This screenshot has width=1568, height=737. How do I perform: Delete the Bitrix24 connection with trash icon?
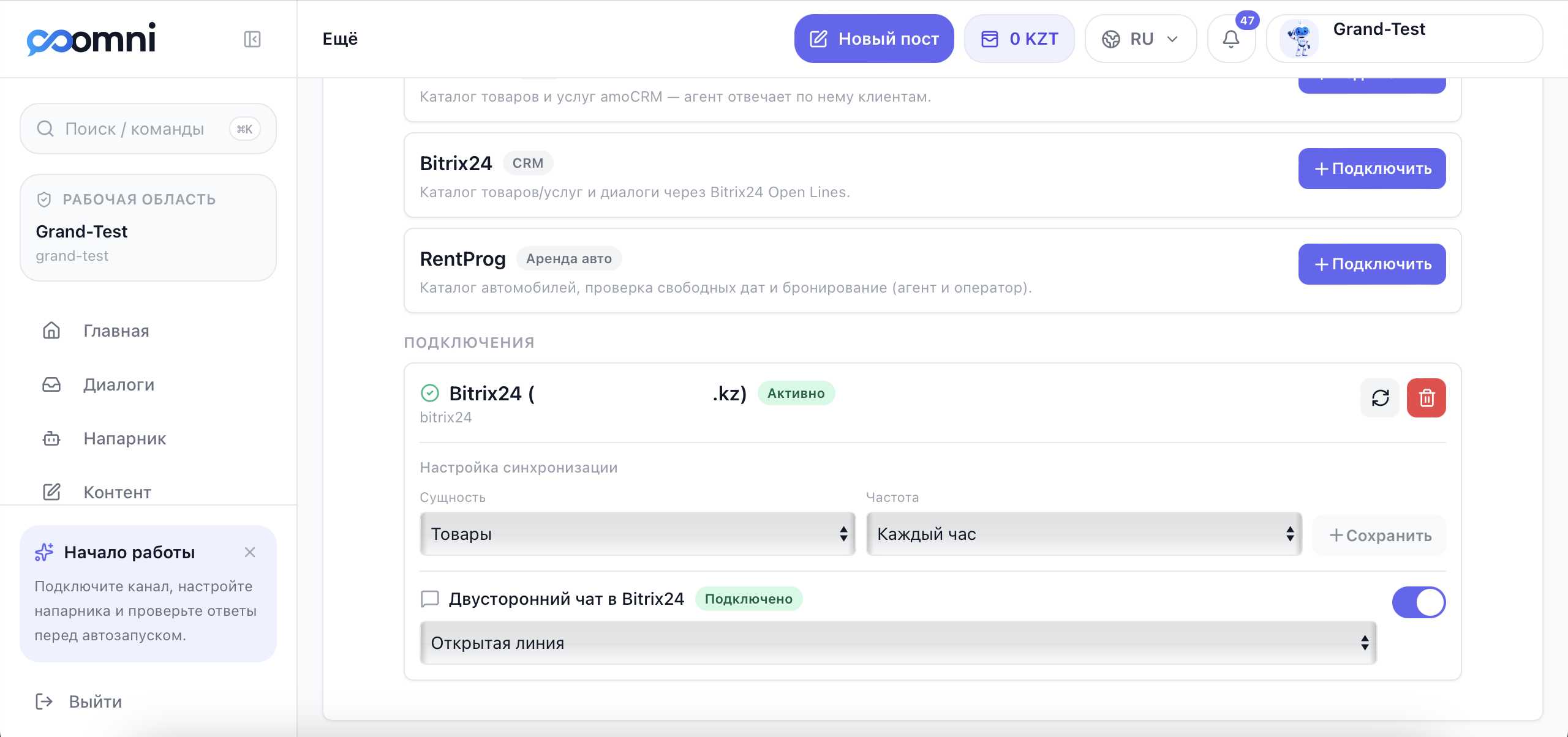[1427, 398]
